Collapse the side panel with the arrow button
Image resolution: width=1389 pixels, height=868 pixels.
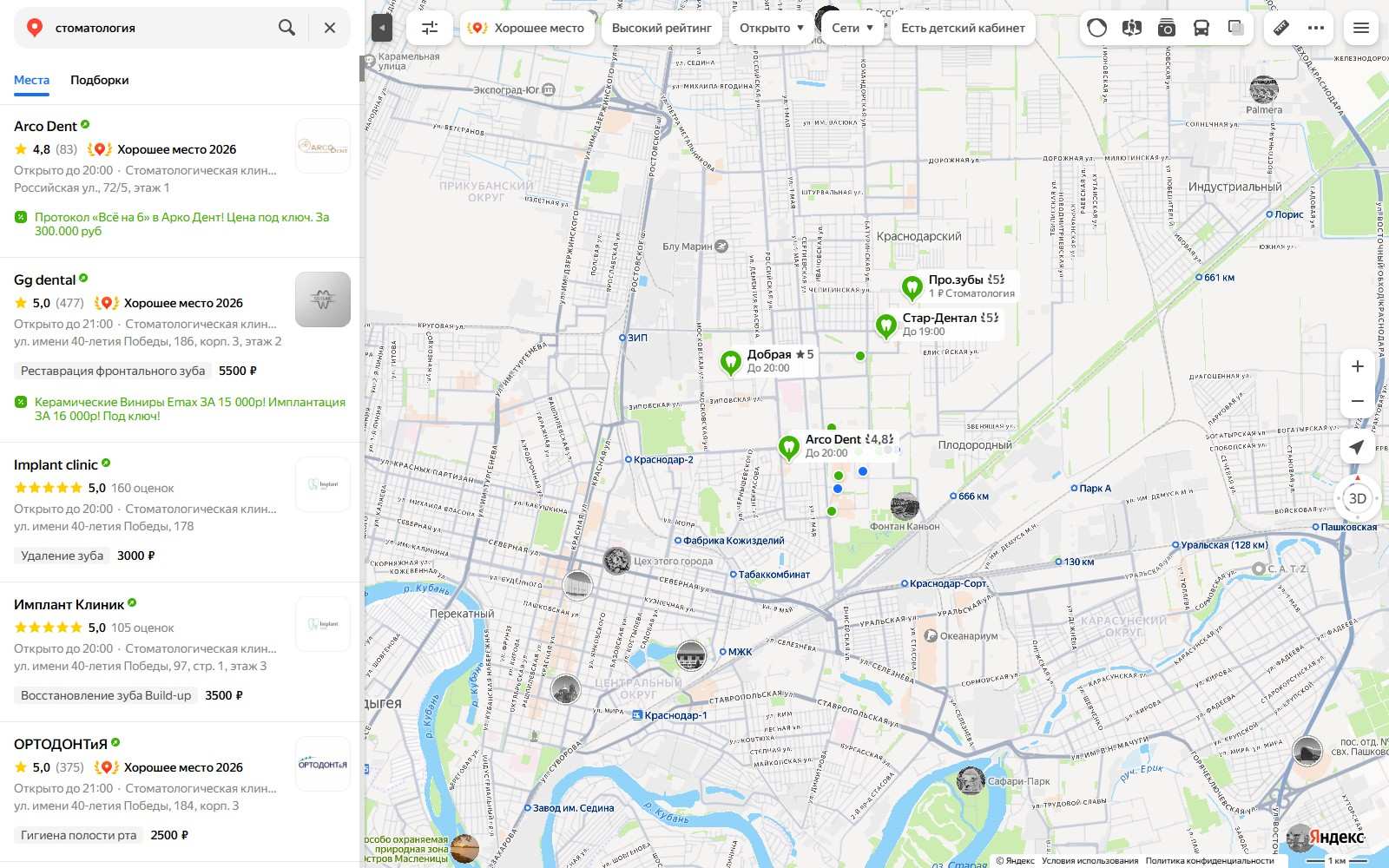tap(382, 28)
